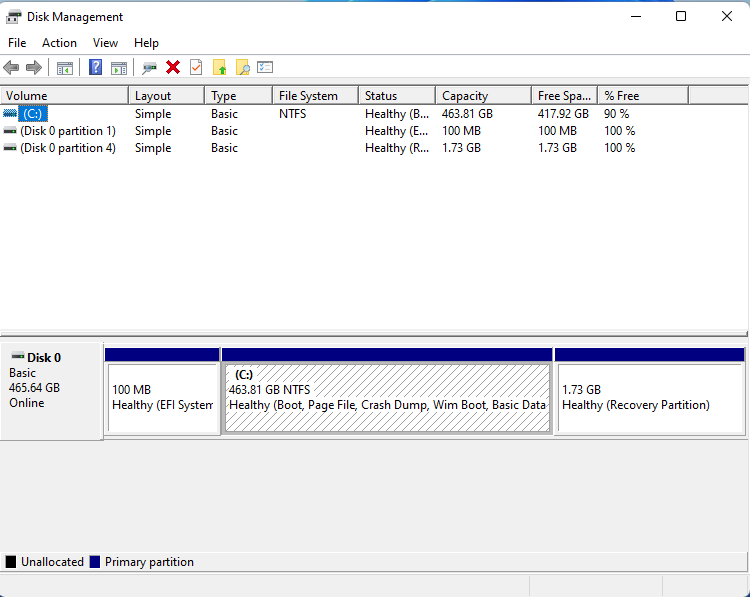Toggle the Show/Hide Action Pane icon

coord(119,68)
